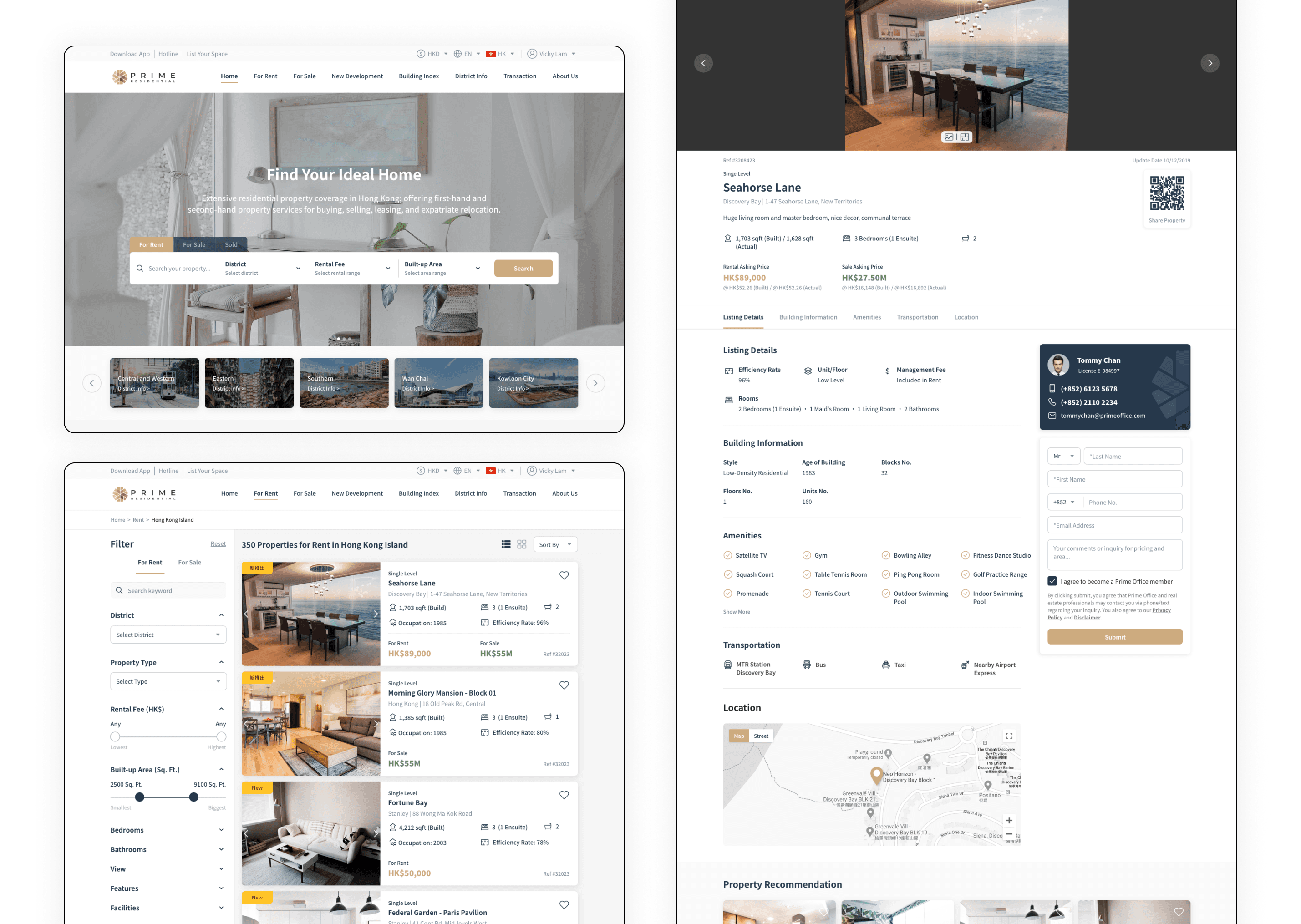Open the photo view icon in the gallery

click(949, 137)
